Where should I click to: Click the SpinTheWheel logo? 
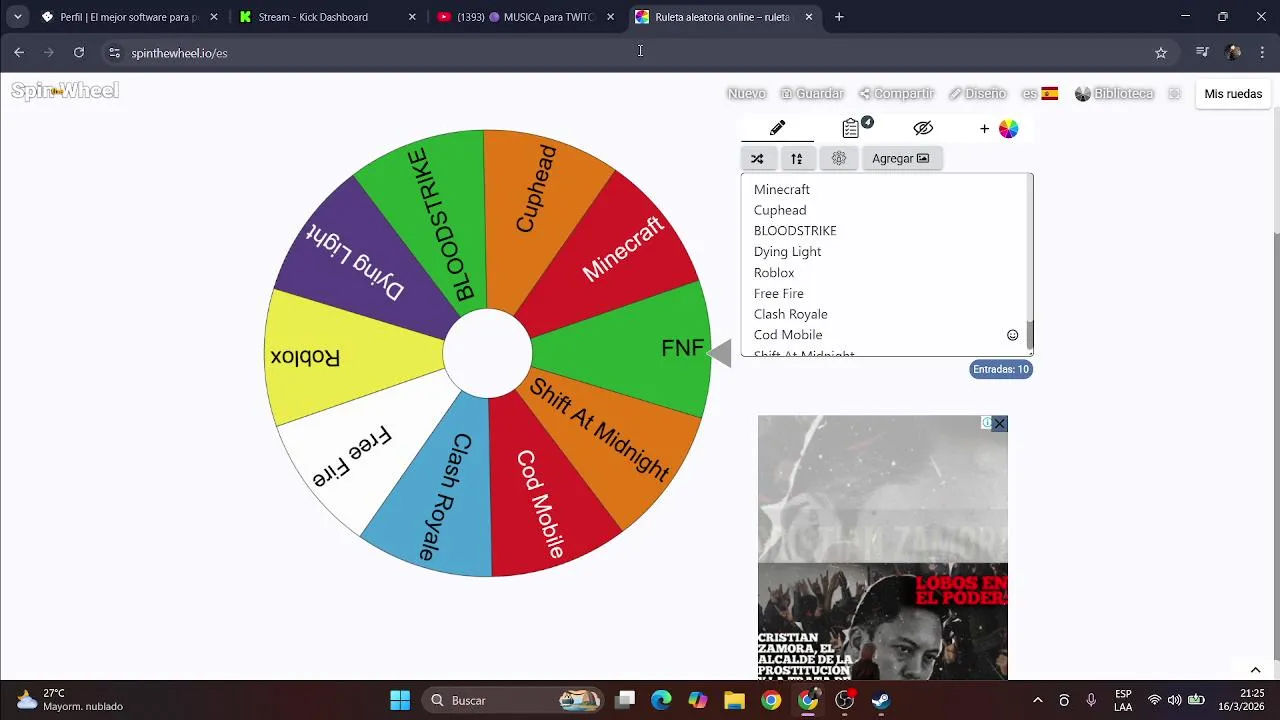point(65,91)
